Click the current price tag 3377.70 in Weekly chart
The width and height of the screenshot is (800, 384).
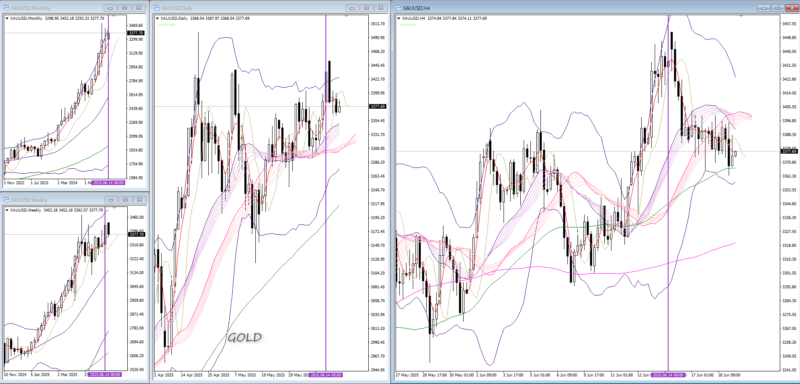click(x=137, y=235)
